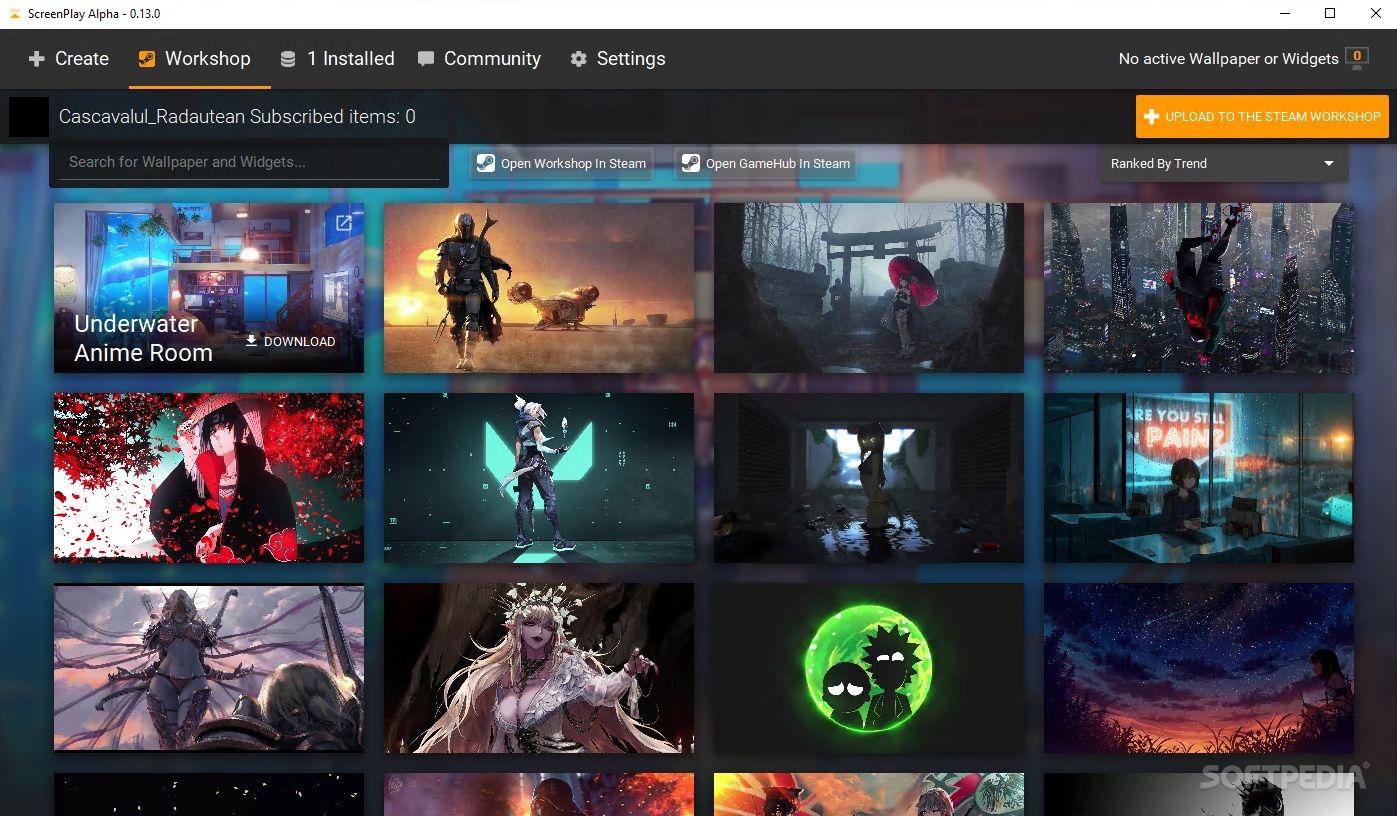Select the grey-skinned archer fantasy wallpaper

click(x=209, y=668)
